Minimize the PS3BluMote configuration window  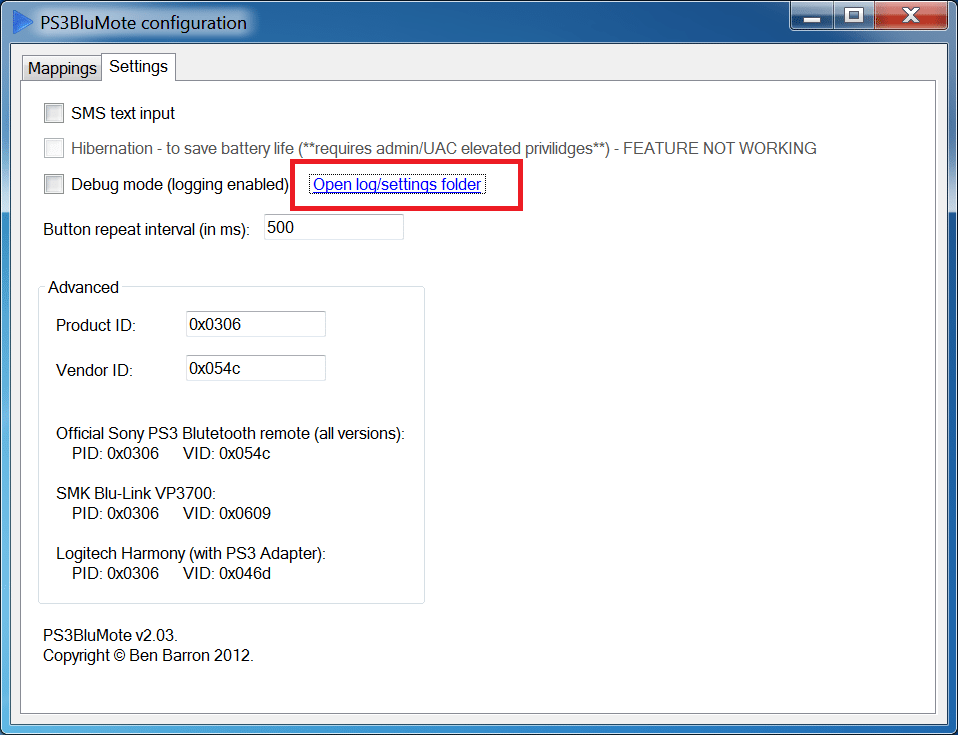812,16
